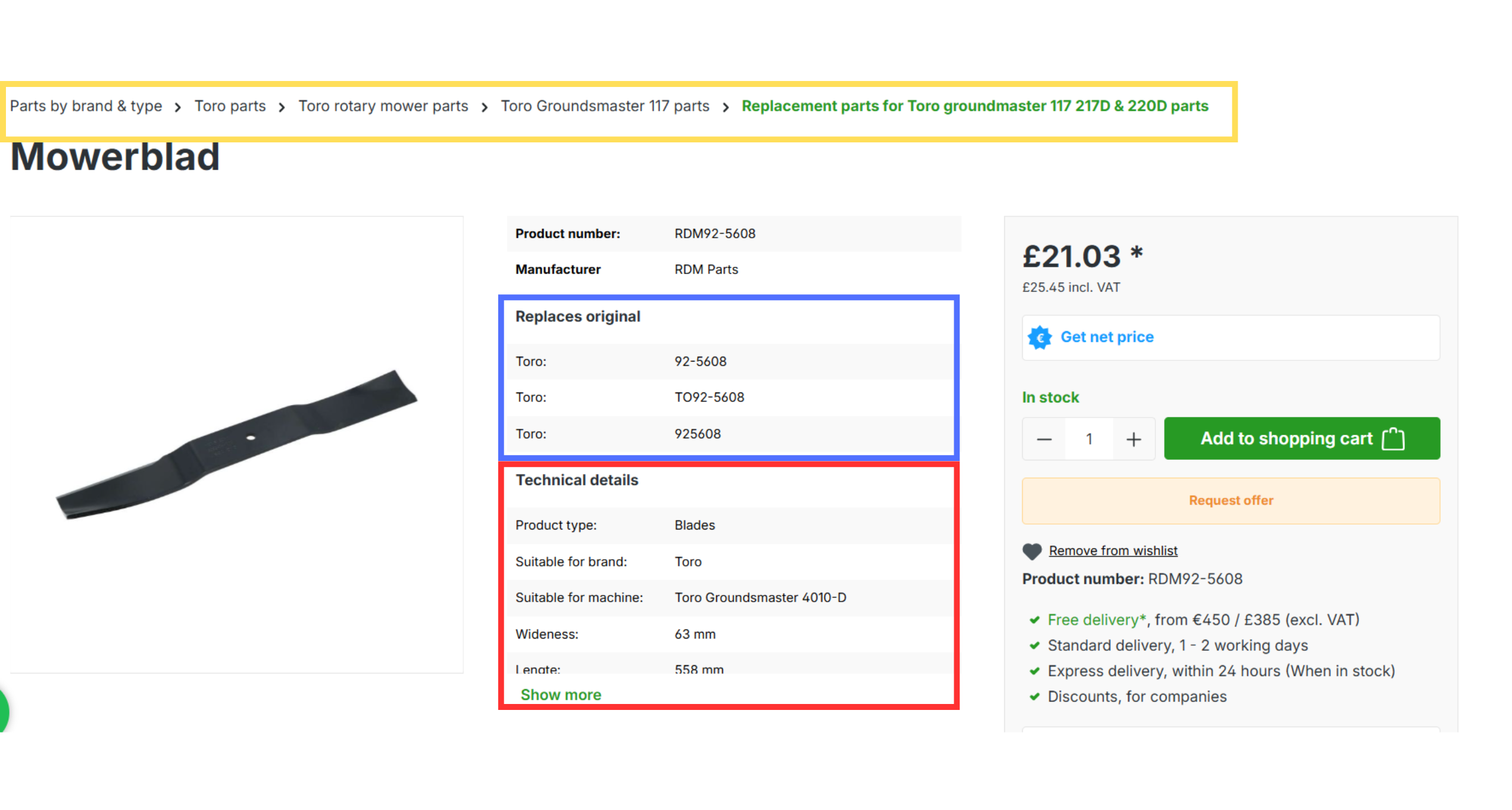The height and width of the screenshot is (810, 1512).
Task: Open Replacement parts for Toro groundmaster breadcrumb
Action: pos(975,106)
